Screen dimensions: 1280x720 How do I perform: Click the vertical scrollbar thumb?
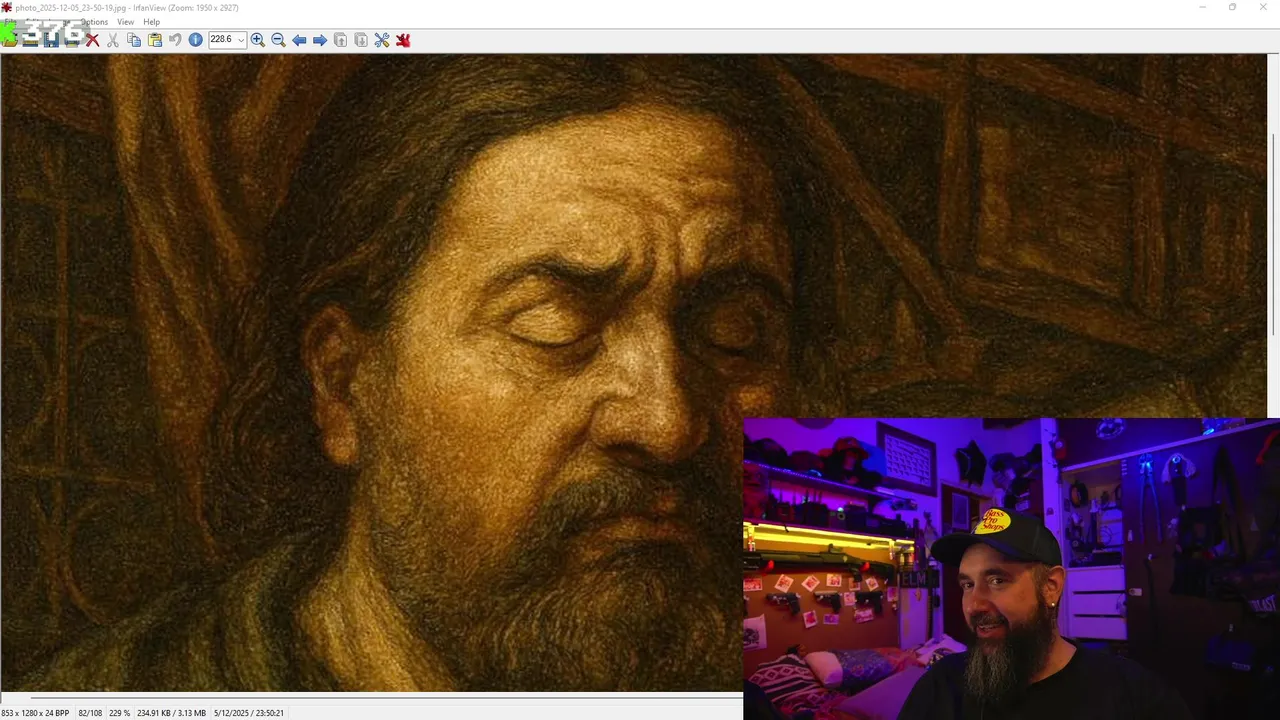coord(1273,233)
